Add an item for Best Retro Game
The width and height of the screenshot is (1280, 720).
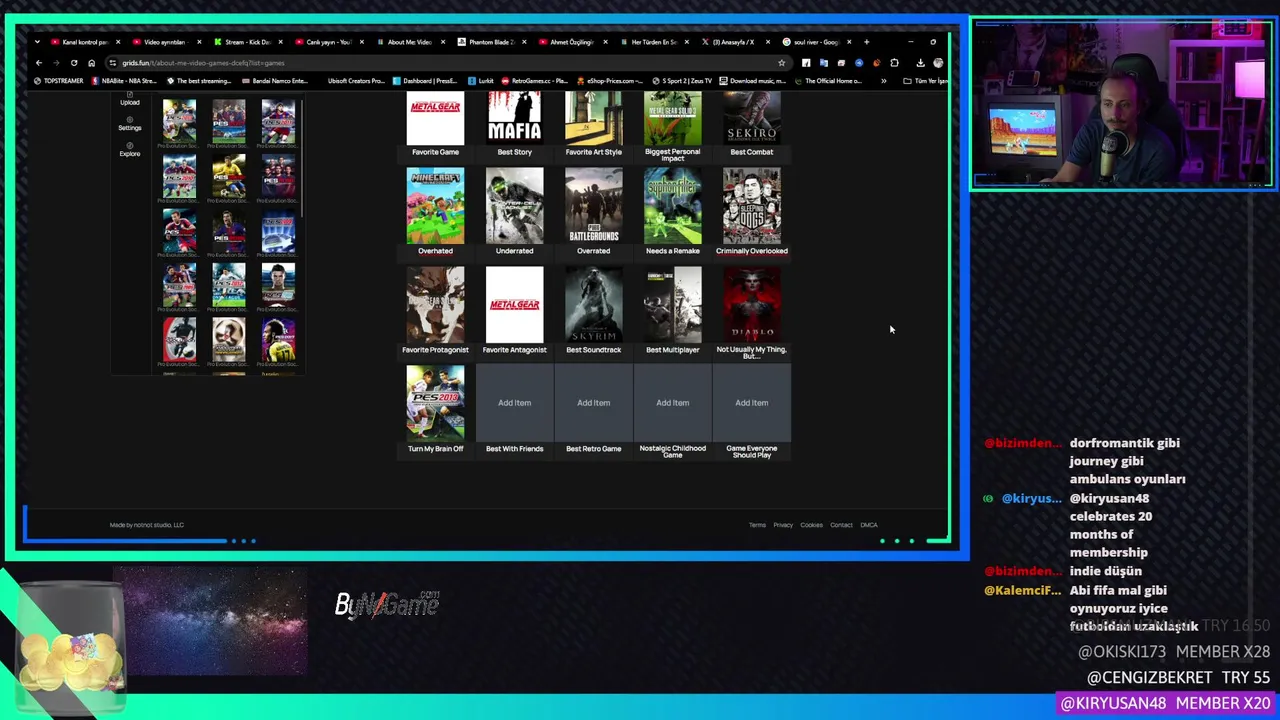click(593, 403)
